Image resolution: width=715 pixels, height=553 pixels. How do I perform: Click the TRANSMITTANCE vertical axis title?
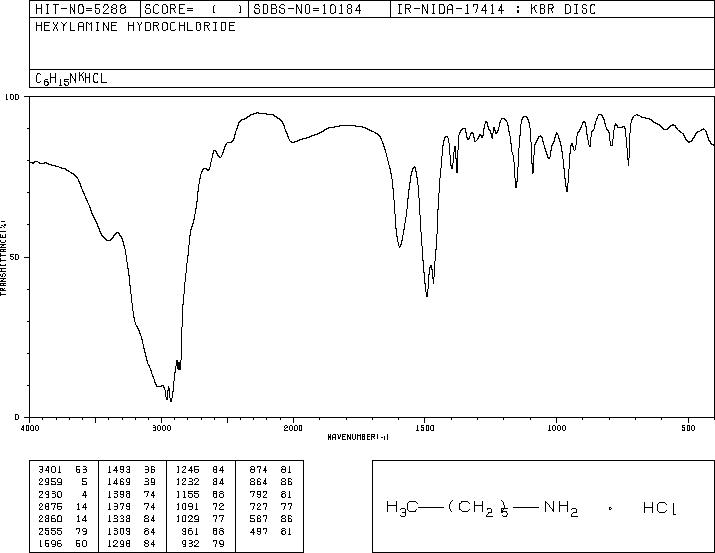(4, 258)
